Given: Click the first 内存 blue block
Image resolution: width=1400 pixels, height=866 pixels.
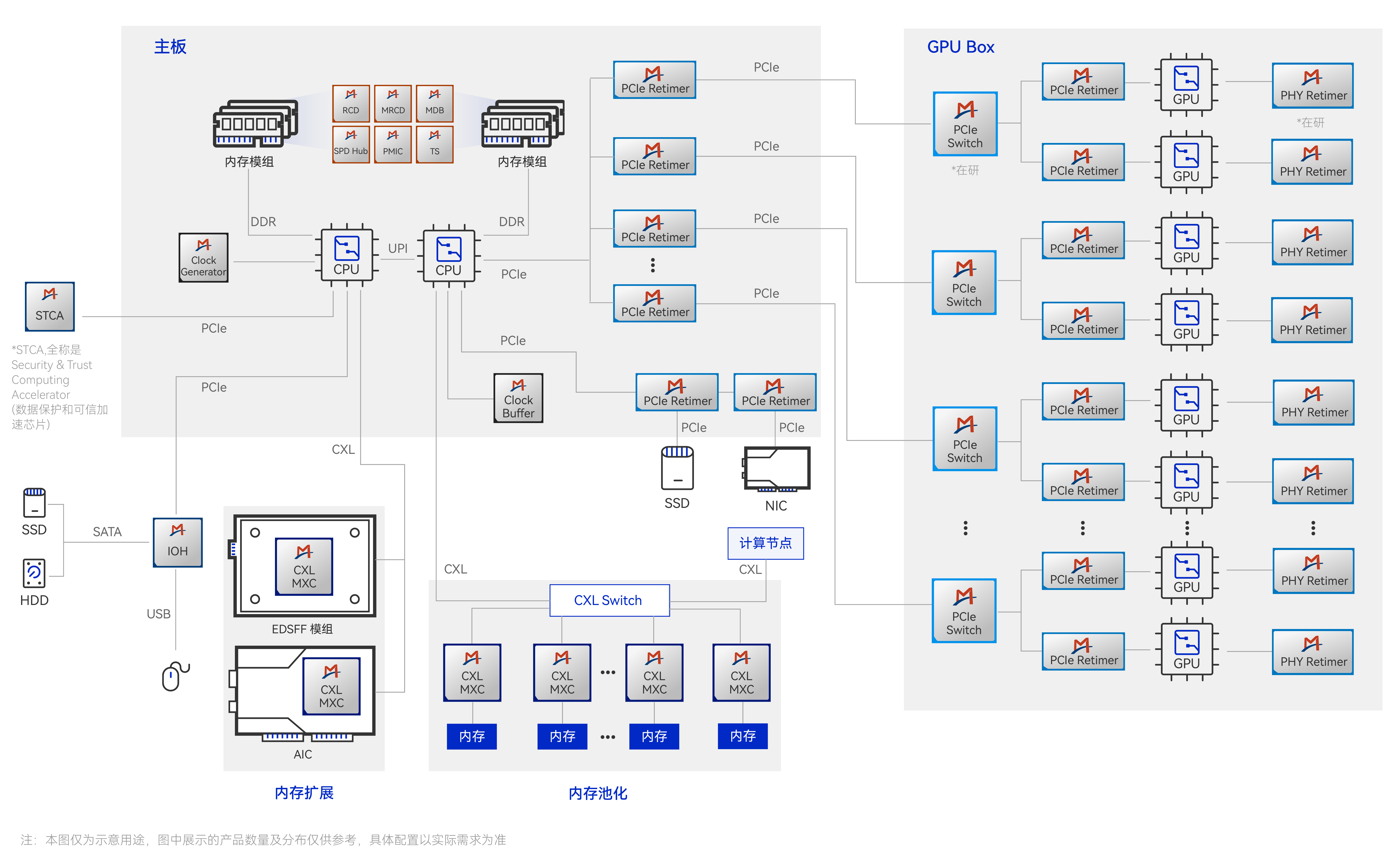Looking at the screenshot, I should click(472, 736).
